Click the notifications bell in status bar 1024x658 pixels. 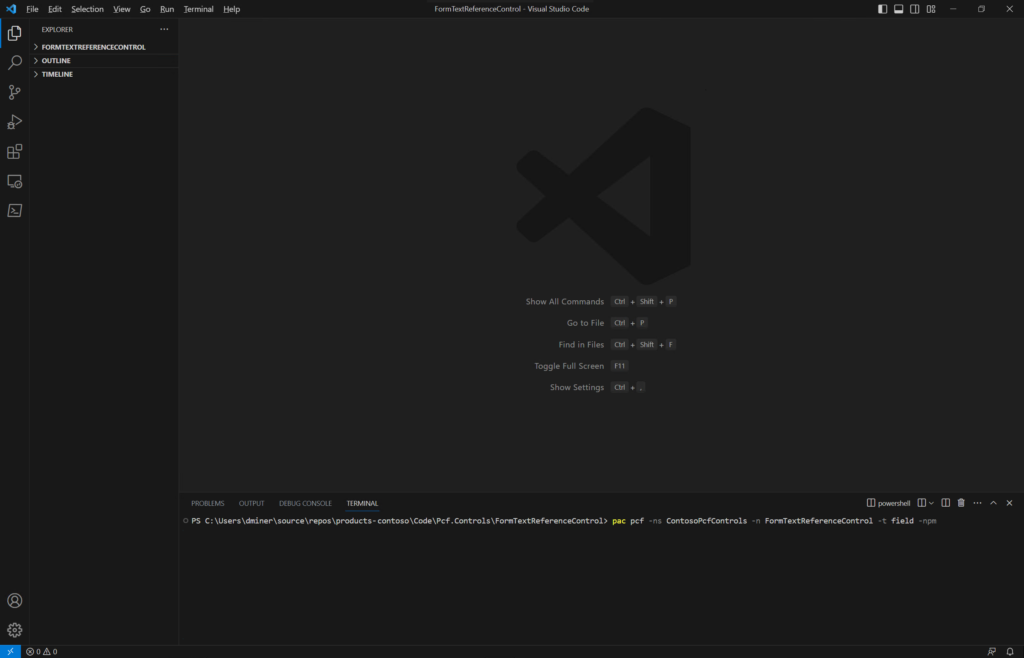pos(1009,651)
